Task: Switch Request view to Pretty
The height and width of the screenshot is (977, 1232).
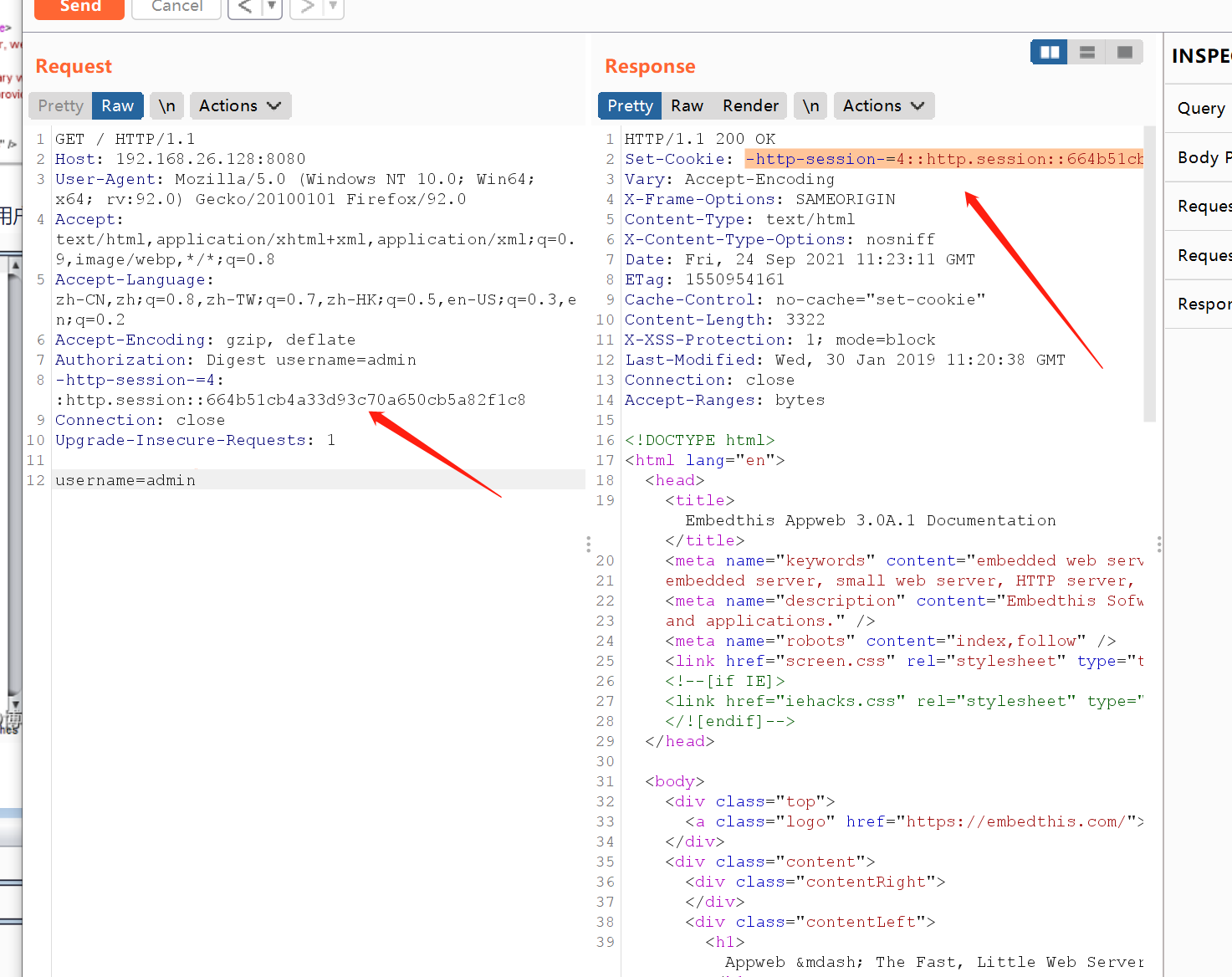Action: tap(60, 106)
